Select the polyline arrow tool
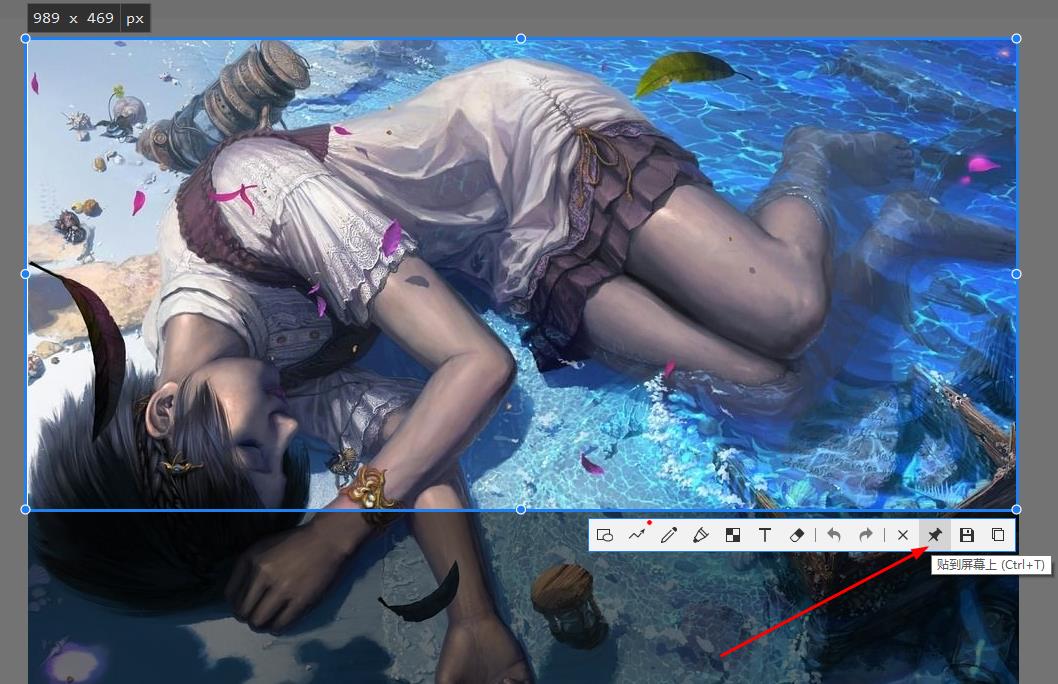 [x=638, y=534]
